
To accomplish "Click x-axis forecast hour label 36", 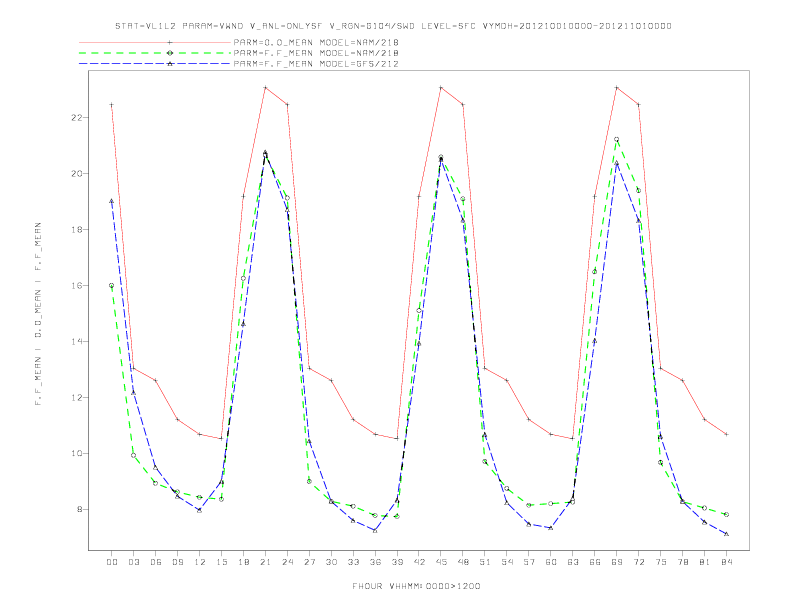I will tap(375, 562).
